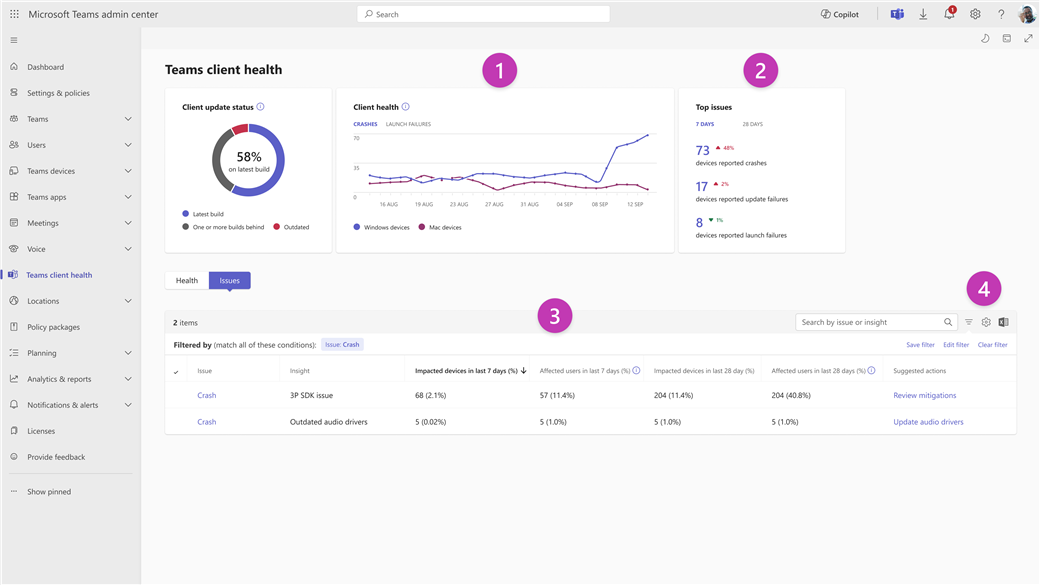Select the 28 DAYS top issues tab
1040x585 pixels.
click(x=752, y=124)
